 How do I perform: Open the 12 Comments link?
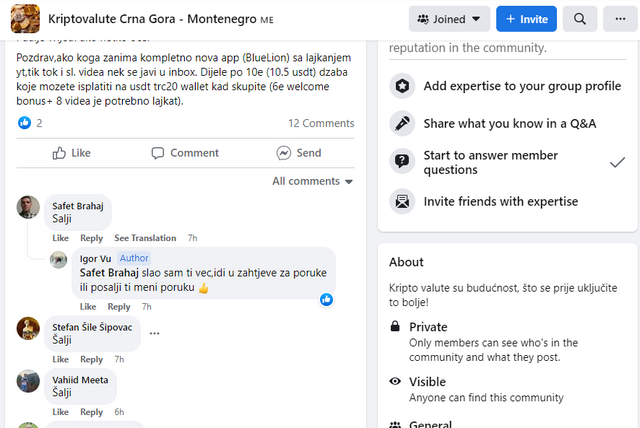[x=321, y=123]
